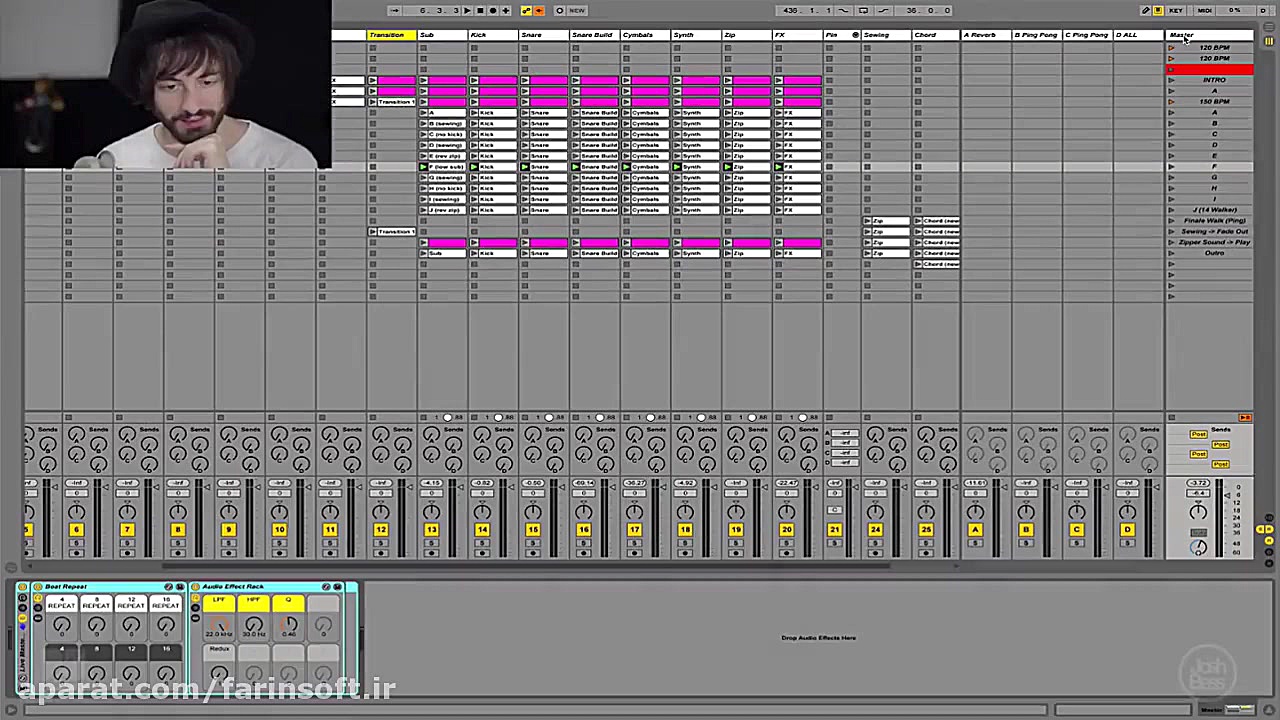Toggle the KEY map mode switch
Image resolution: width=1280 pixels, height=720 pixels.
pos(1176,10)
